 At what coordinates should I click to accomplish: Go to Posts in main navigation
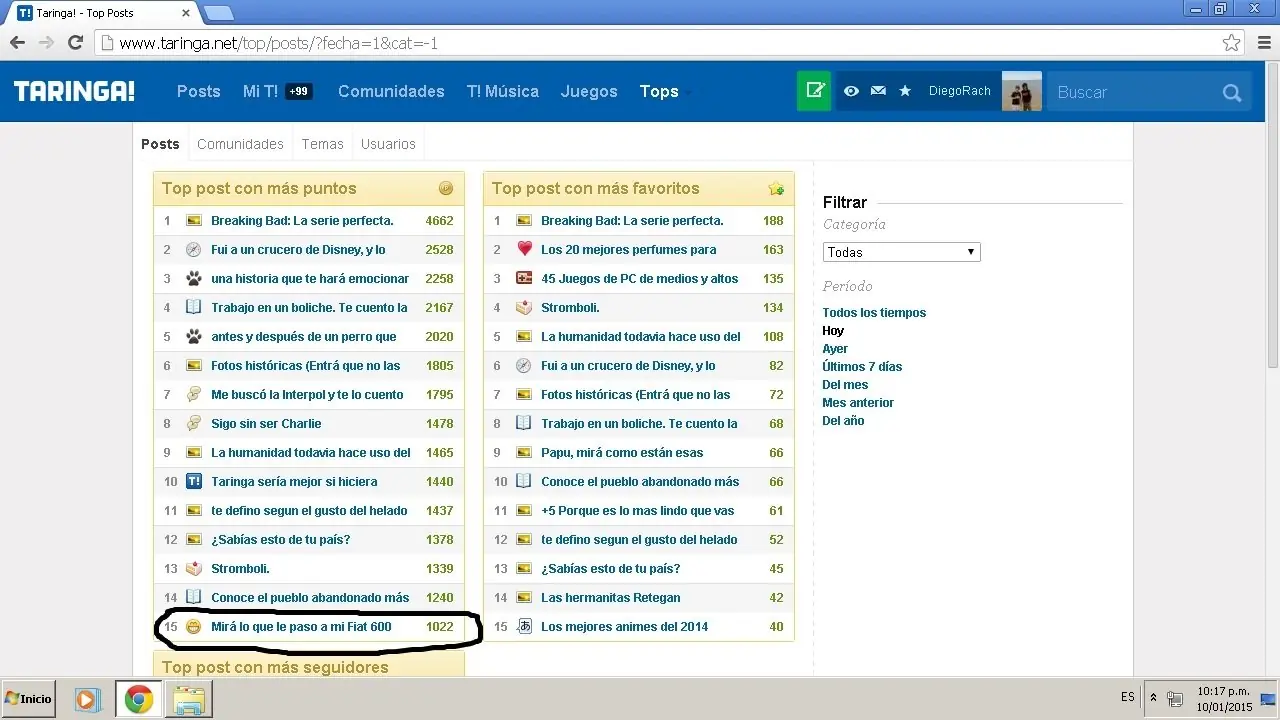point(198,91)
